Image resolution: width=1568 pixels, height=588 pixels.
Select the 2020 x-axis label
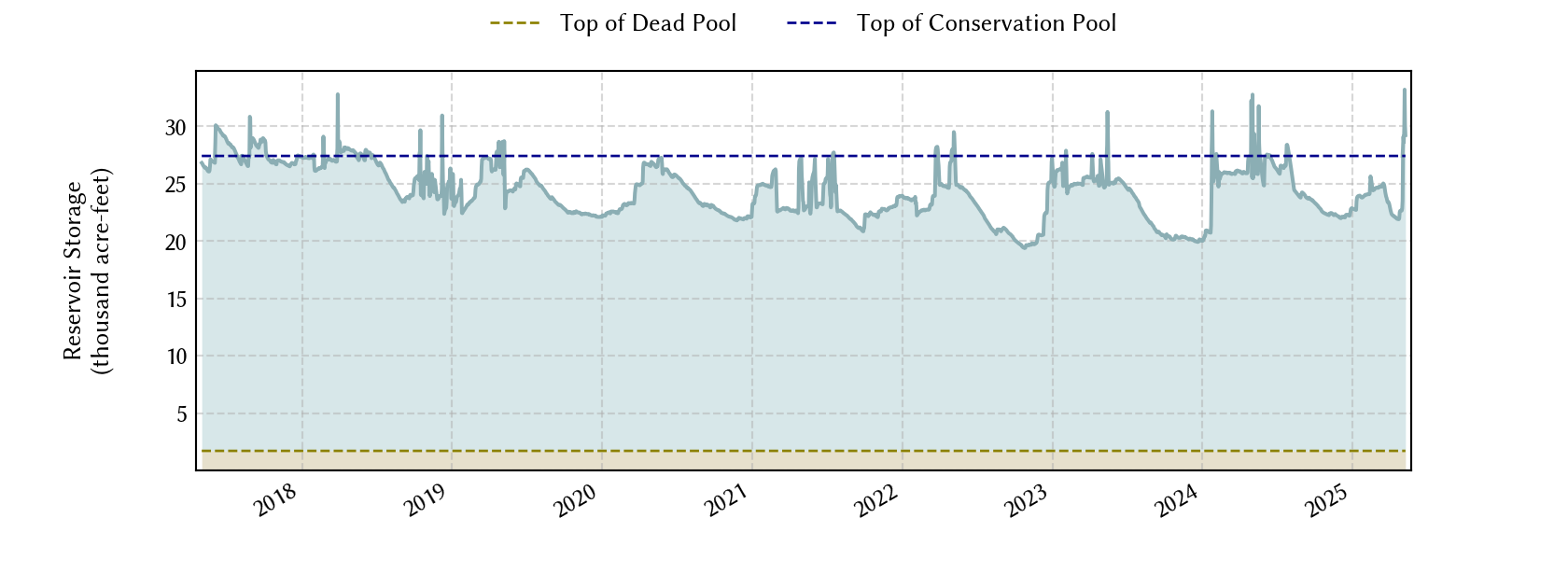[576, 501]
